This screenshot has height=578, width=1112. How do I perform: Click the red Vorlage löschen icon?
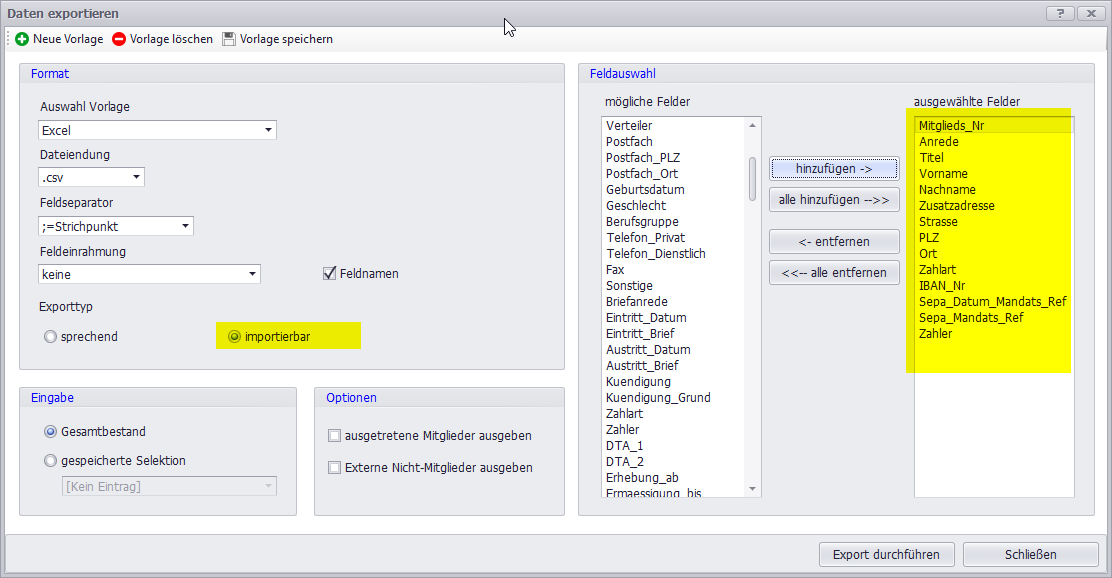coord(119,39)
